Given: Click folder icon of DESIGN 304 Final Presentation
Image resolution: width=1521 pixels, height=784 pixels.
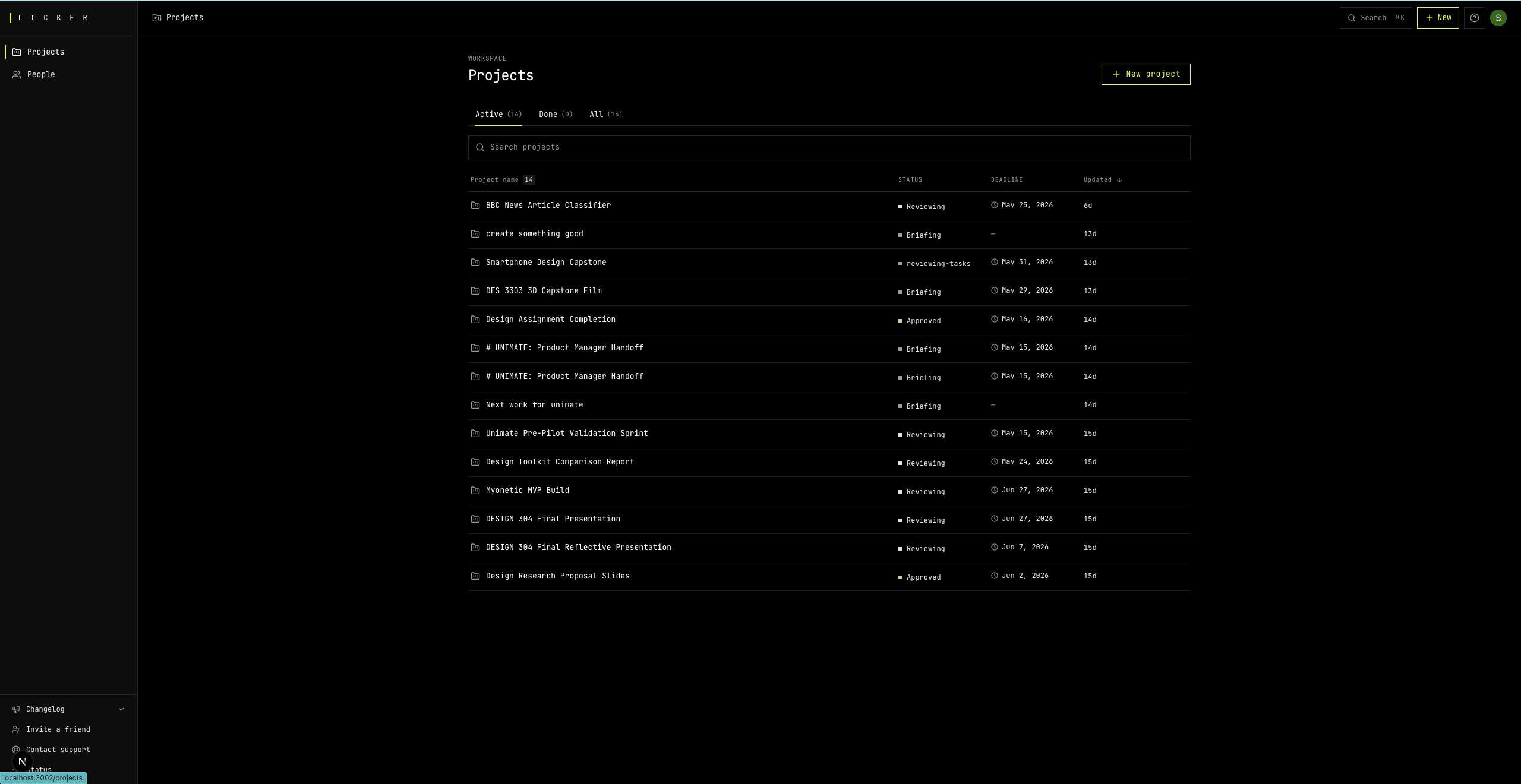Looking at the screenshot, I should click(x=475, y=519).
